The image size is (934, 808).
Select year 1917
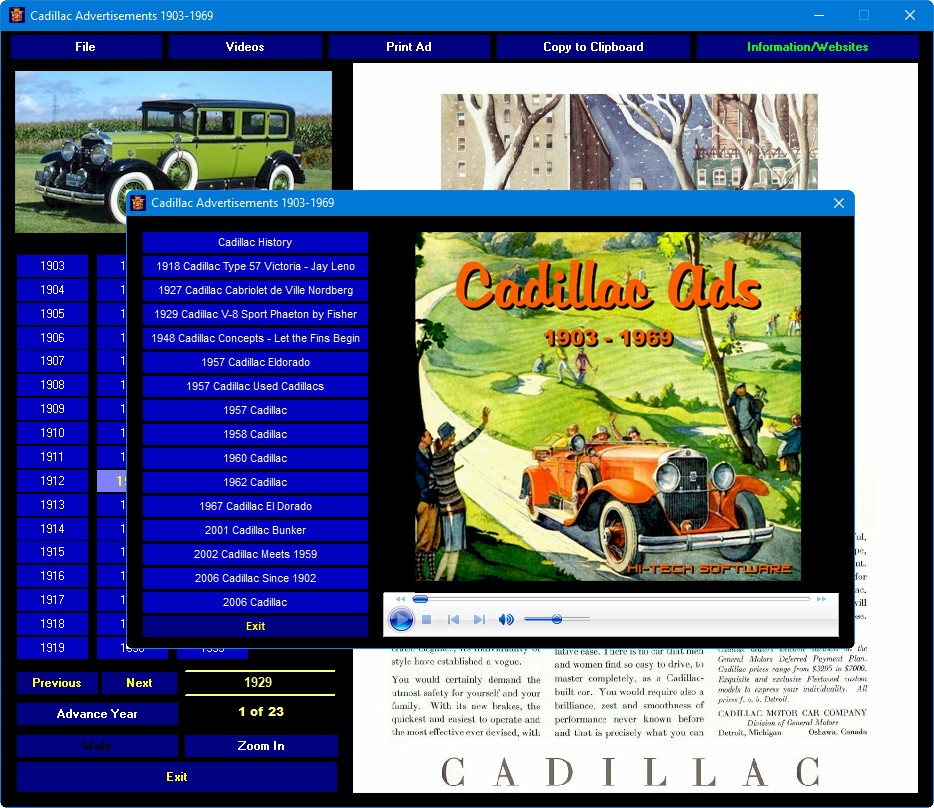pos(52,600)
